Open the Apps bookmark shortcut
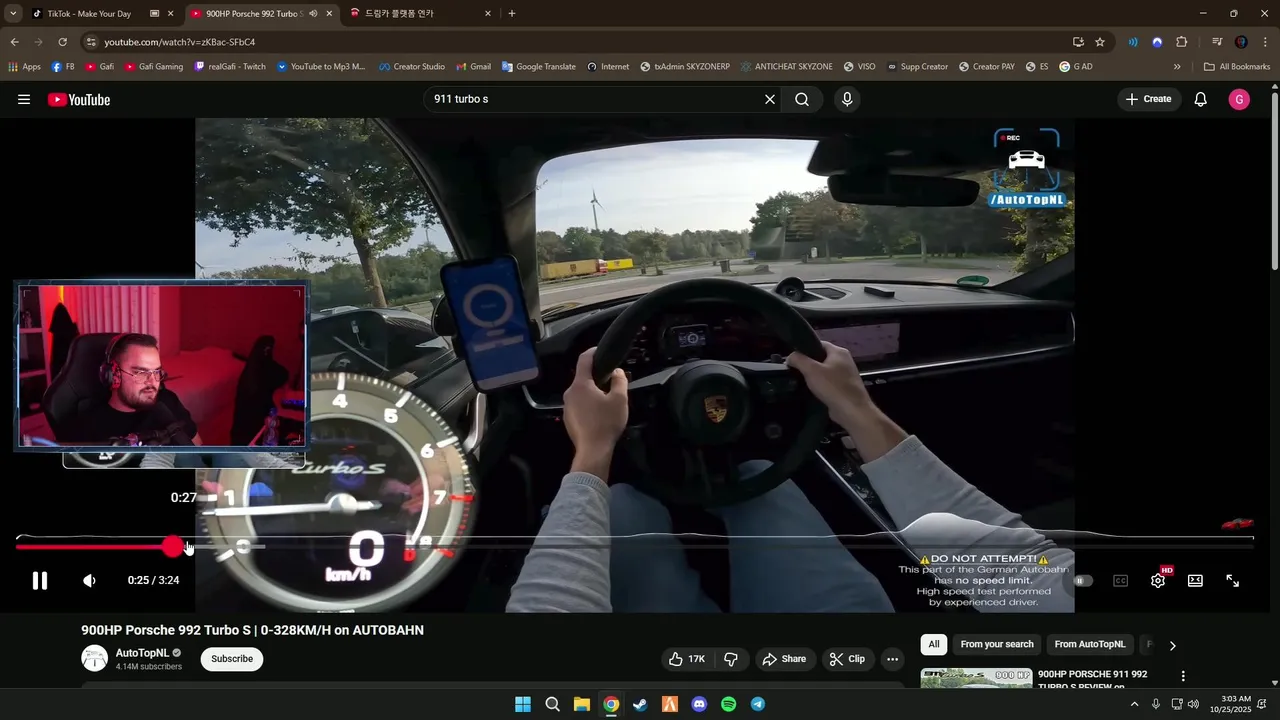Image resolution: width=1280 pixels, height=720 pixels. pos(24,67)
